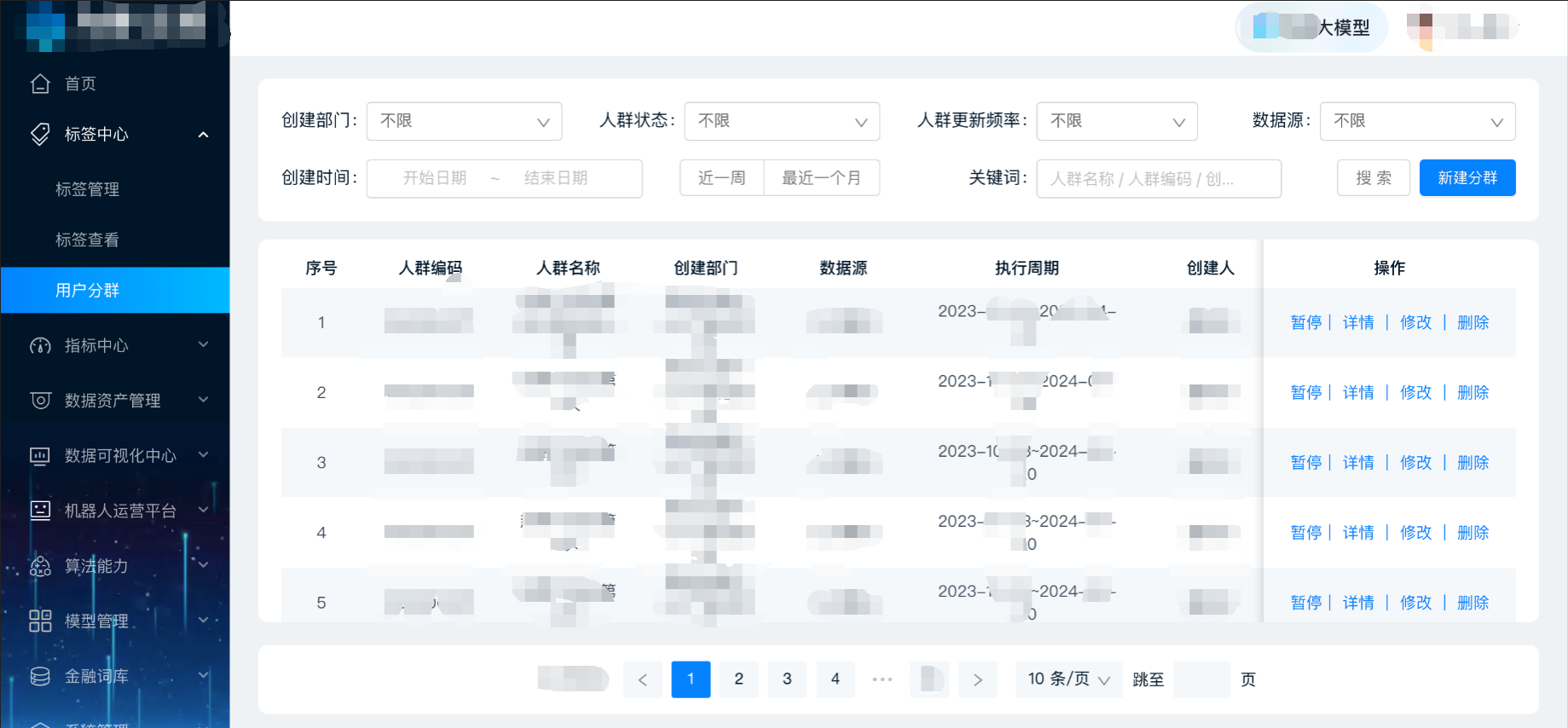1568x728 pixels.
Task: Expand the 数据资产管理 menu chevron
Action: (x=203, y=399)
